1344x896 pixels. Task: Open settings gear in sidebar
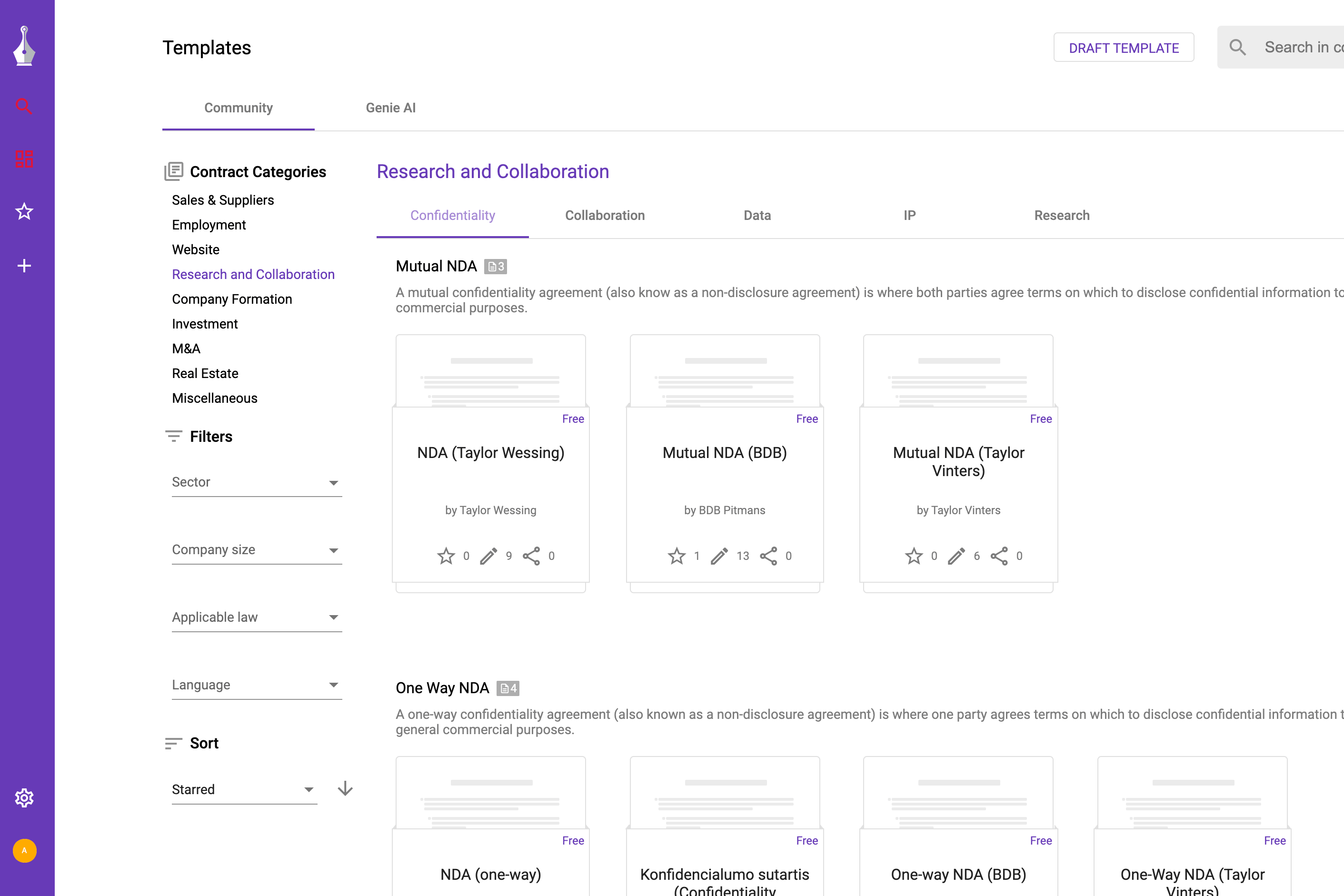(x=24, y=798)
